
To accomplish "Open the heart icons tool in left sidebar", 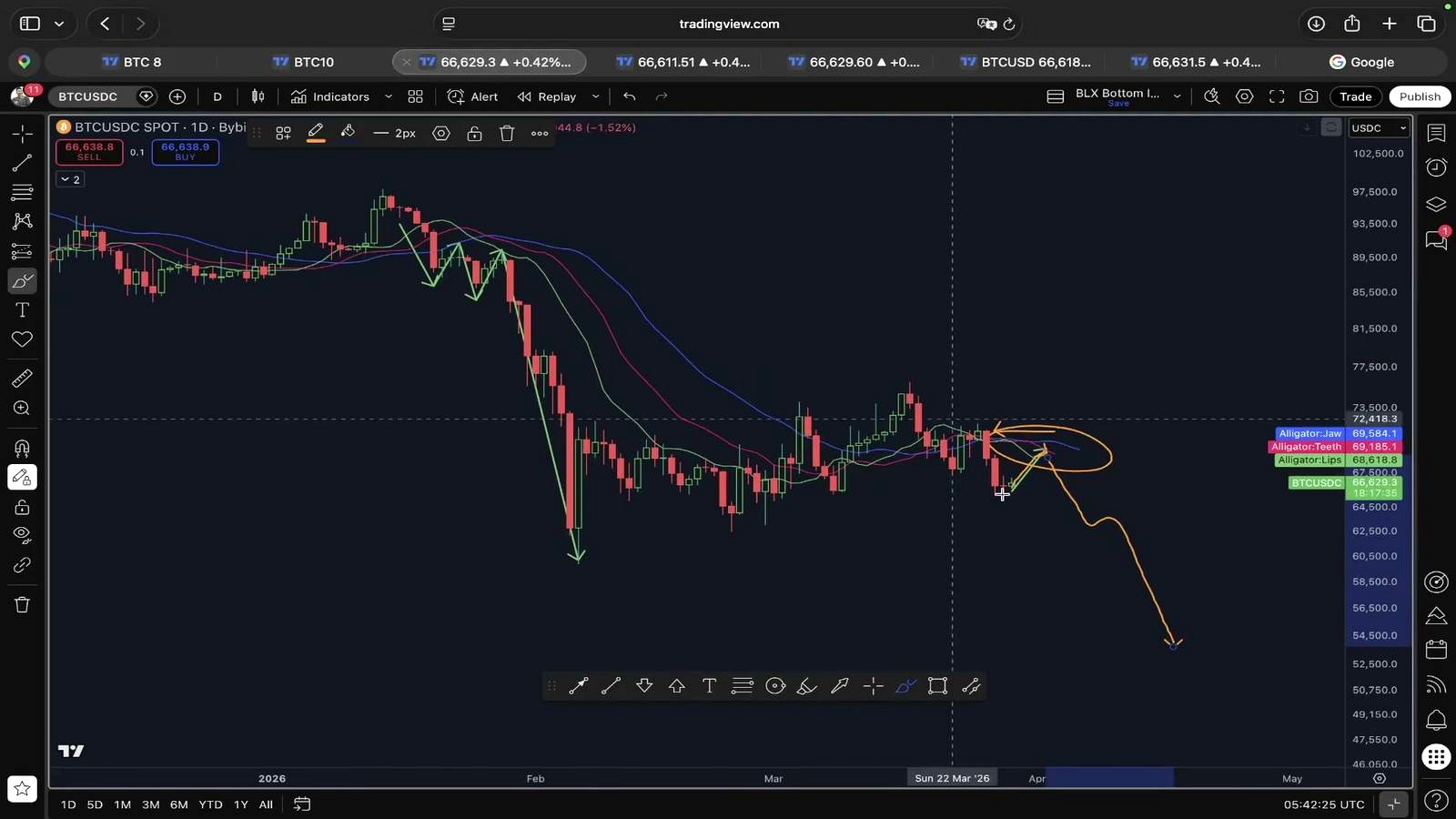I will 22,339.
